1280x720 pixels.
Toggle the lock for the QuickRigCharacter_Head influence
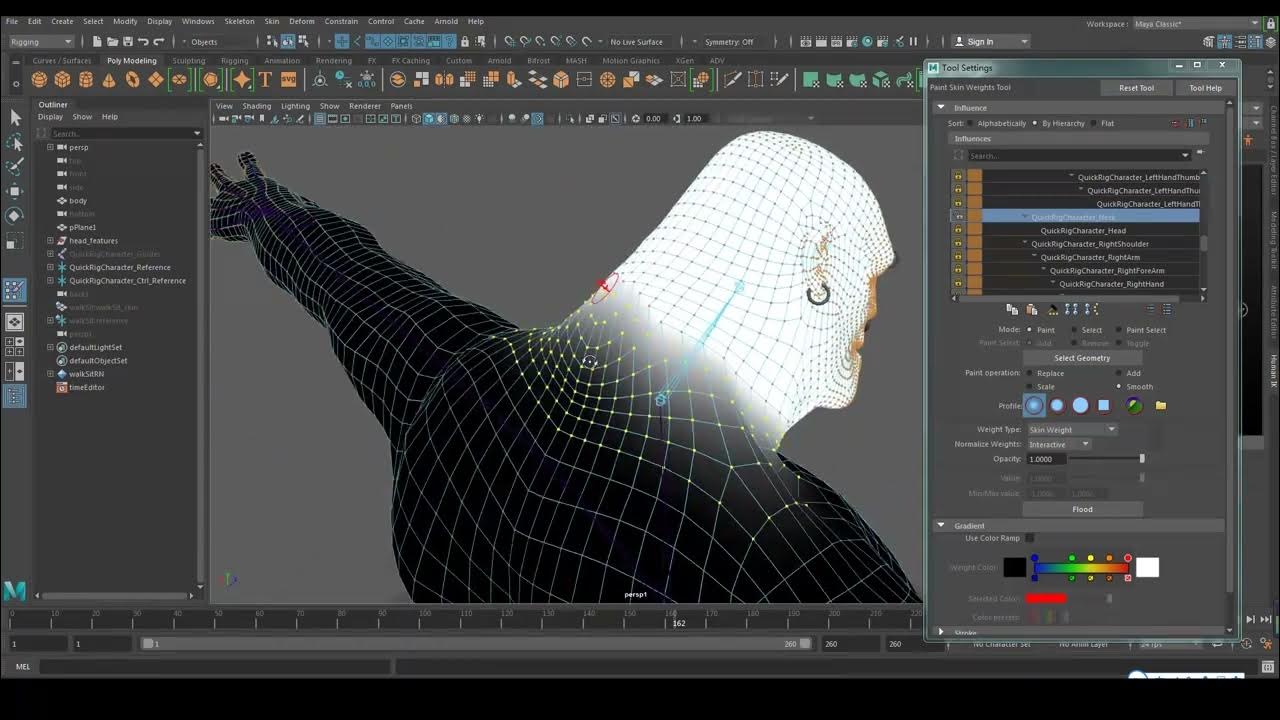(958, 231)
